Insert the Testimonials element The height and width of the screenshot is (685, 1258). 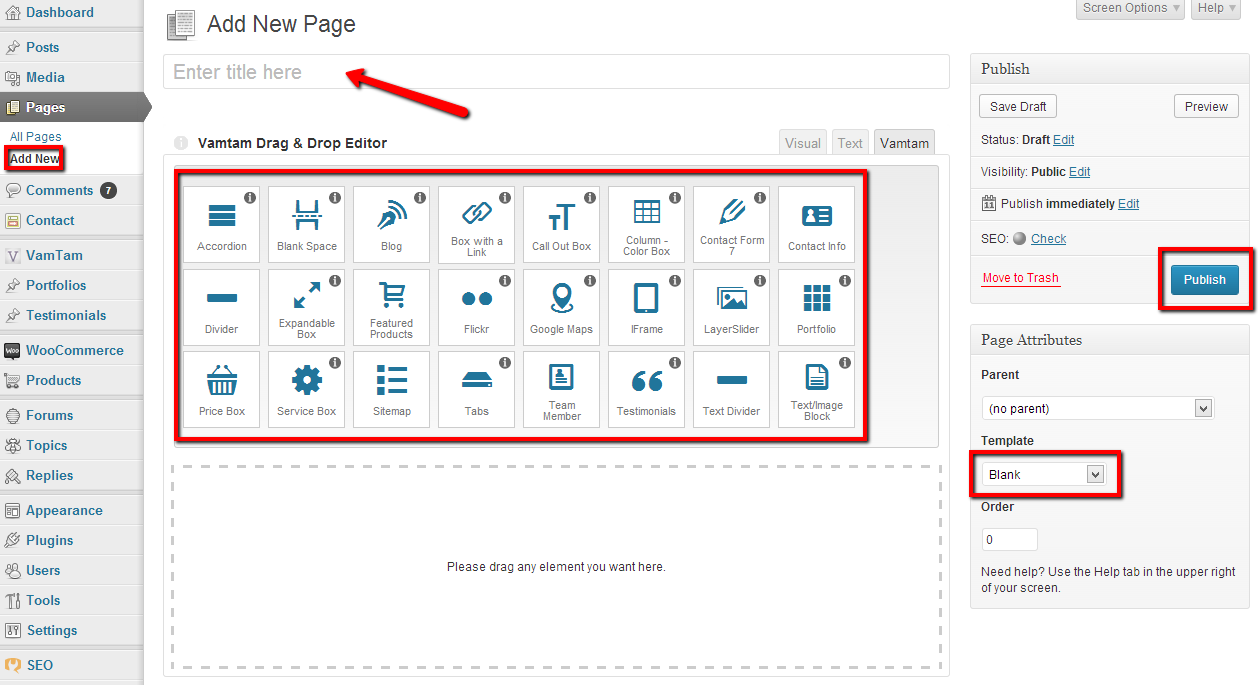[x=647, y=389]
